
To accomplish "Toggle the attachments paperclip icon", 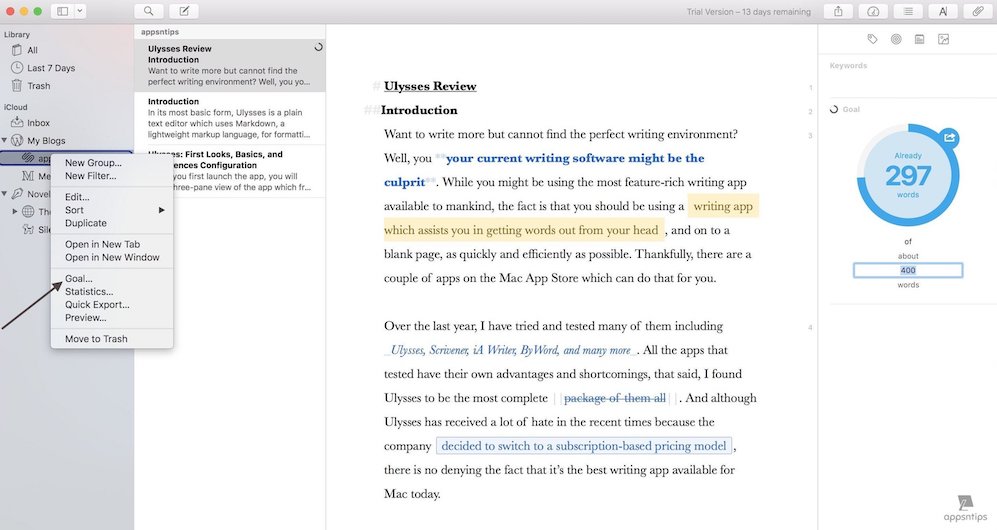I will pyautogui.click(x=977, y=11).
